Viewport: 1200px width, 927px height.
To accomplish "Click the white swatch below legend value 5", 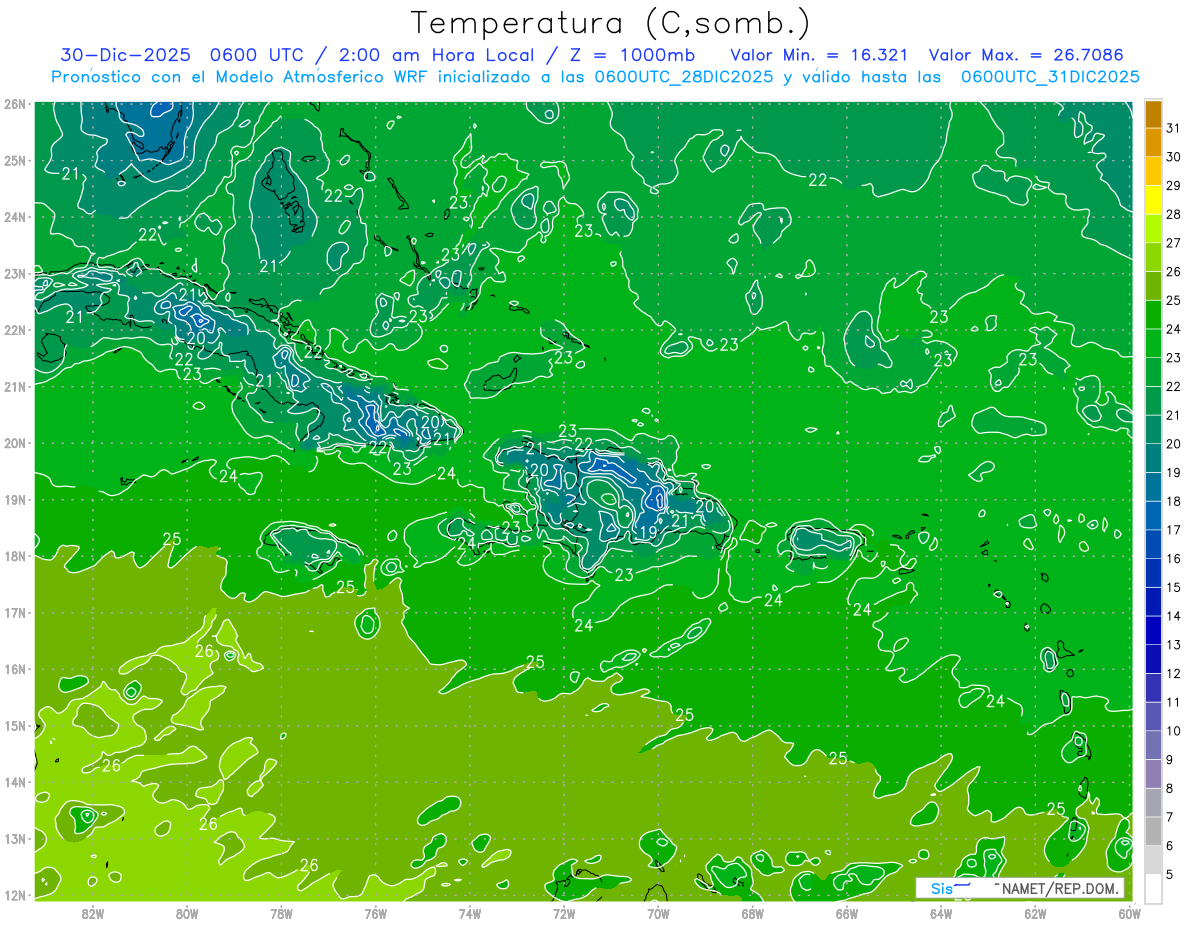I will click(1153, 887).
